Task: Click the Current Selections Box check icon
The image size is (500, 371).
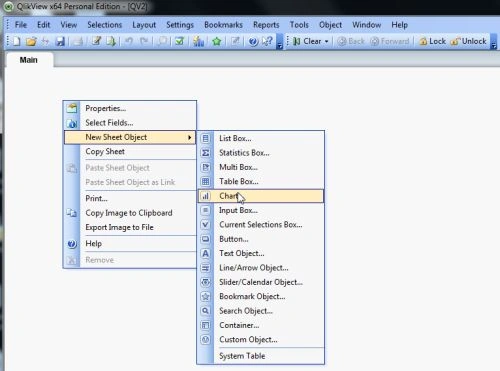Action: tap(206, 225)
